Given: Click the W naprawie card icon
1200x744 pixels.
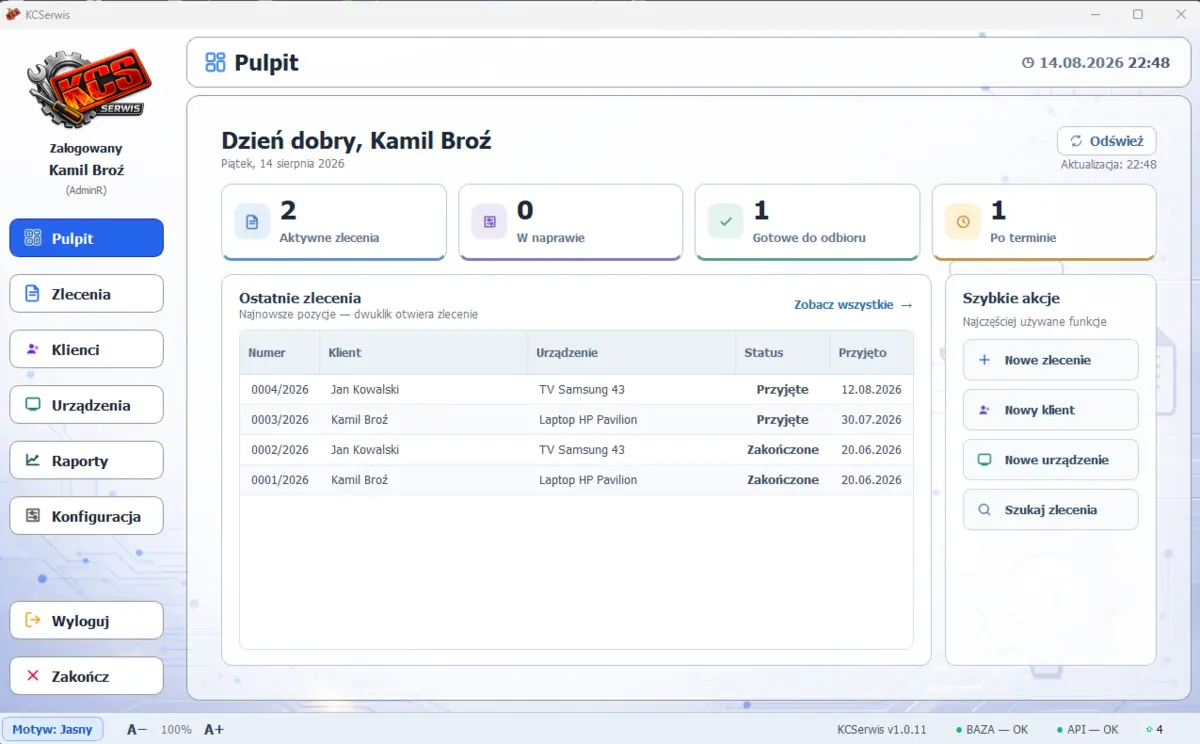Looking at the screenshot, I should (x=489, y=222).
